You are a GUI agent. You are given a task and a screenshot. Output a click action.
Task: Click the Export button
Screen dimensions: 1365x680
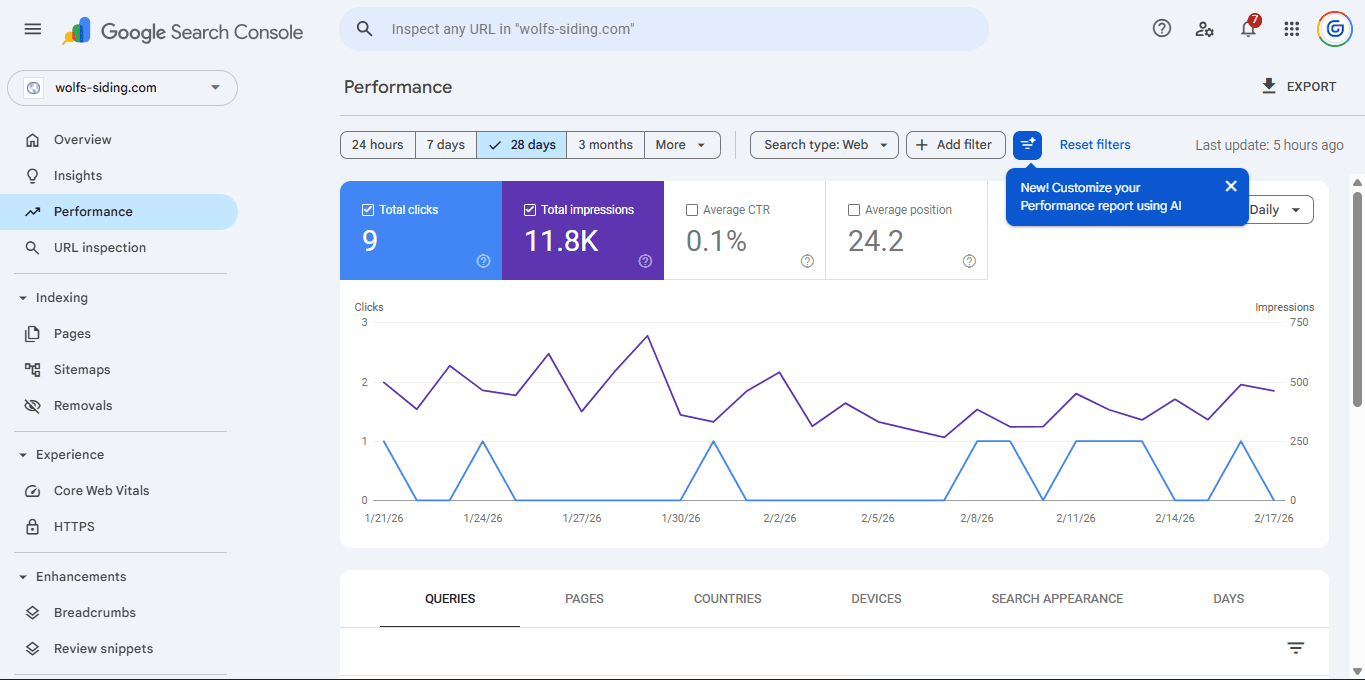click(1299, 87)
